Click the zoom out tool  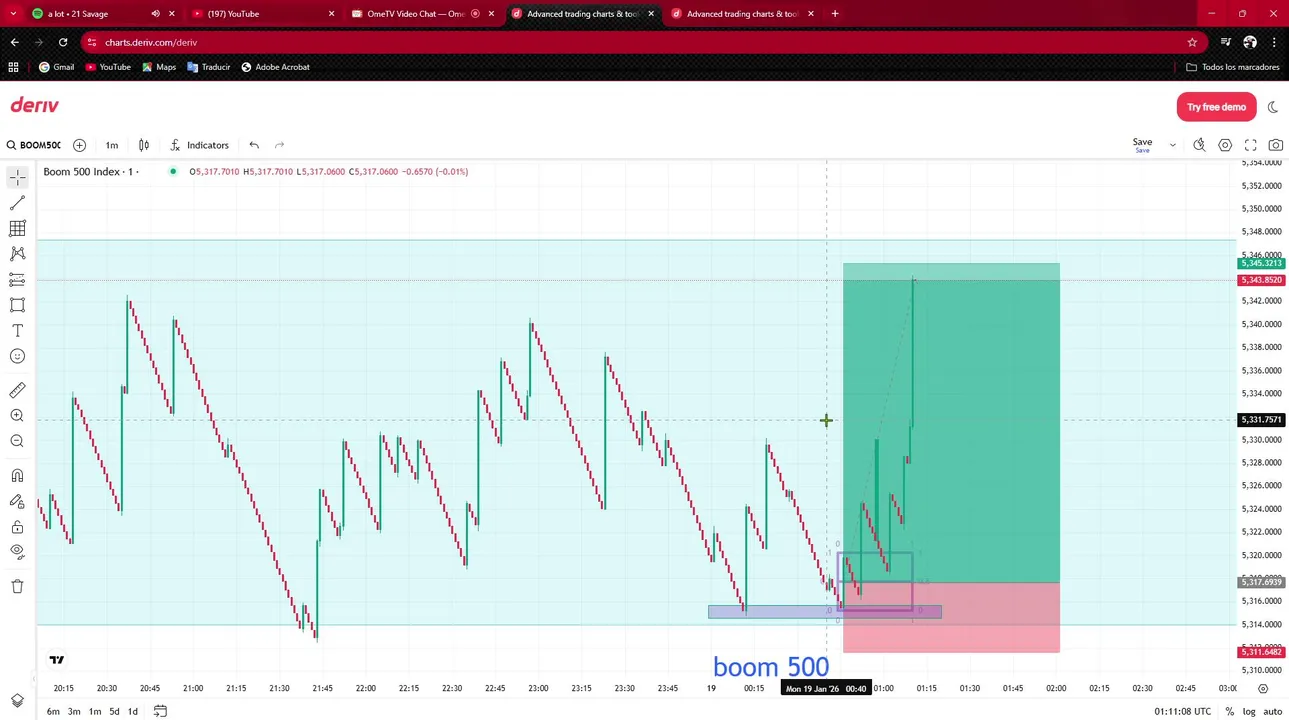(17, 441)
